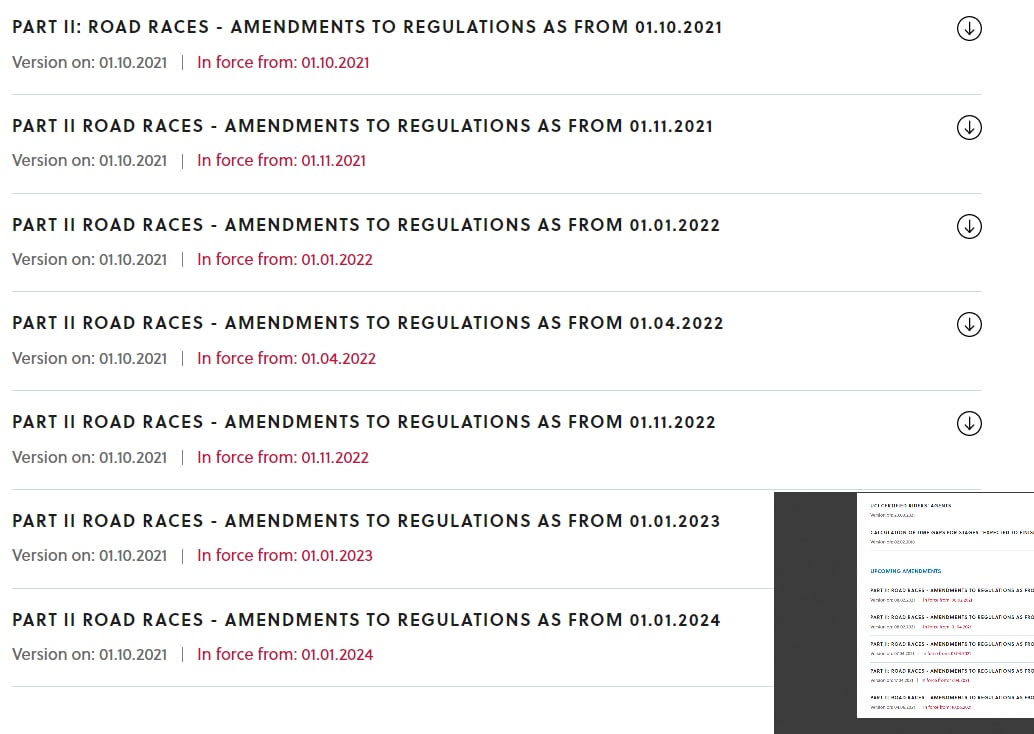Open Road Races amendments as from 01.11.2021 title
This screenshot has width=1034, height=734.
pyautogui.click(x=363, y=126)
